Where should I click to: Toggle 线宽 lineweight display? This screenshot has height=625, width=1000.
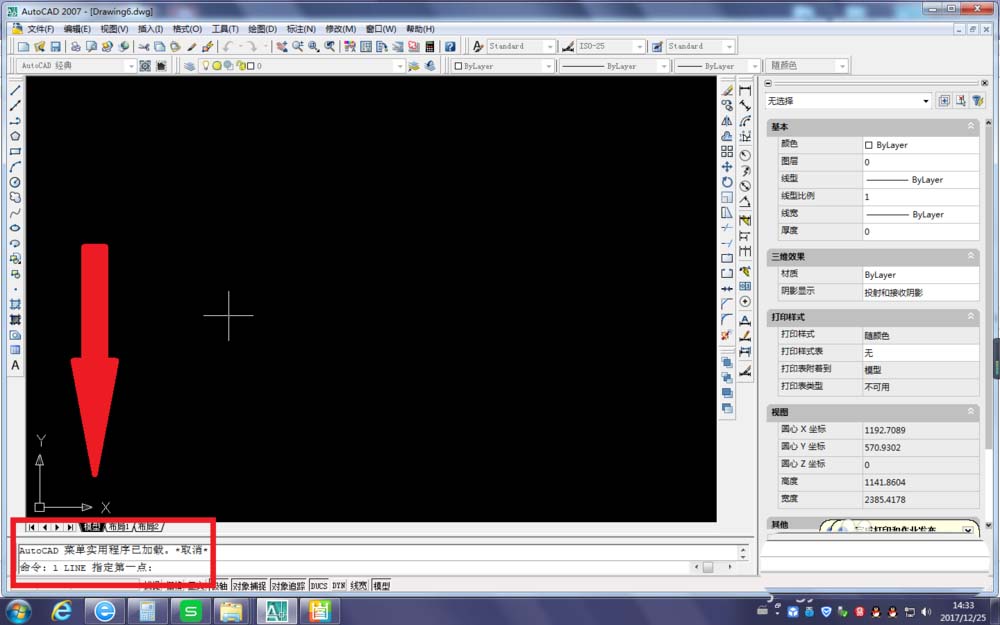pos(359,585)
